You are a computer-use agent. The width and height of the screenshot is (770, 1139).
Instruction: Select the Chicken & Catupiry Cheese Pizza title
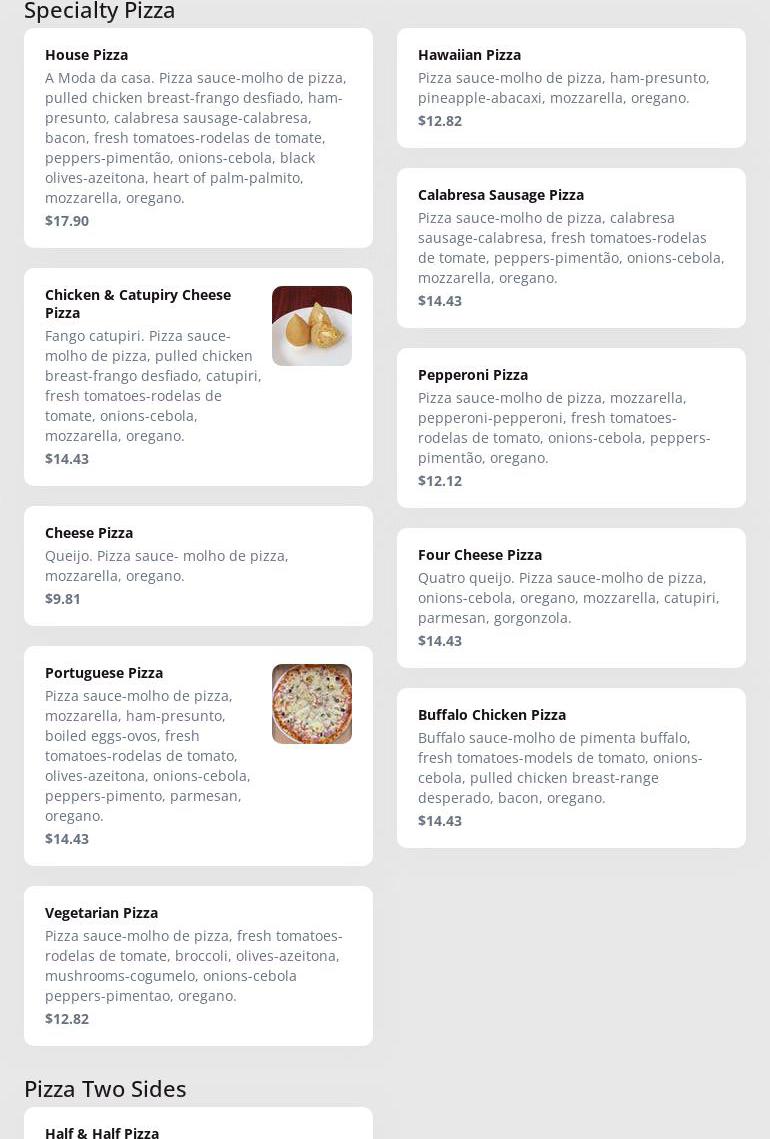click(138, 303)
